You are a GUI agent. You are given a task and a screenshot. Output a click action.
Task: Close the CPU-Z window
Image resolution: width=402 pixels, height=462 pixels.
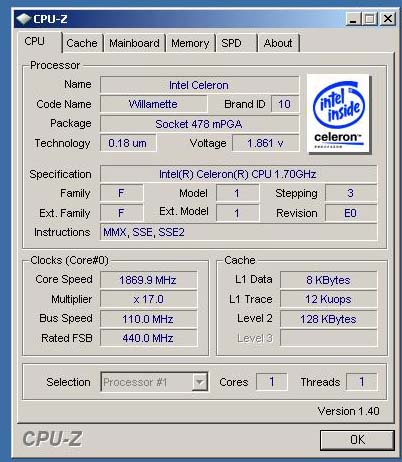pos(388,19)
